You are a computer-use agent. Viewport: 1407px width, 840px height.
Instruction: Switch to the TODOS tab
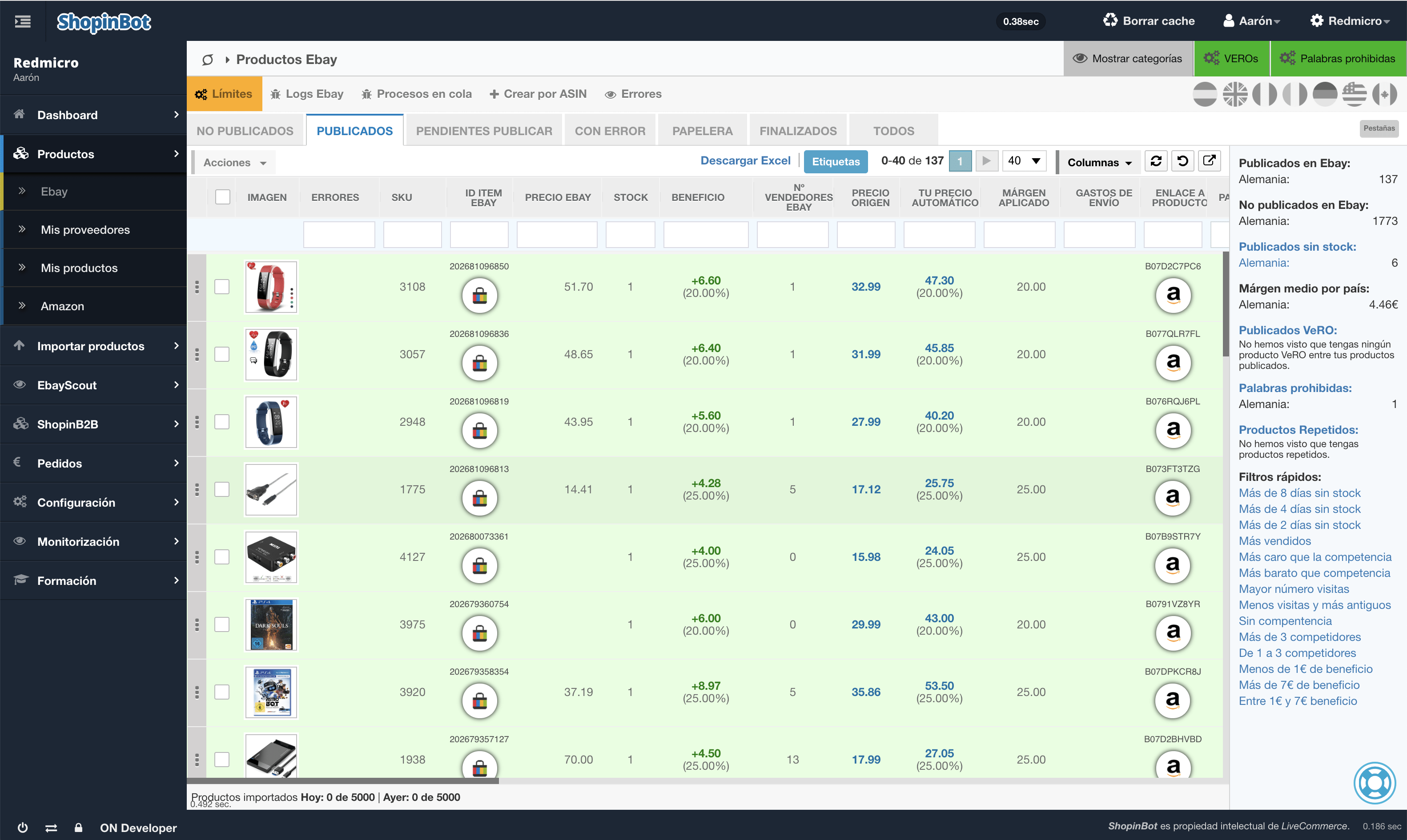pos(893,131)
